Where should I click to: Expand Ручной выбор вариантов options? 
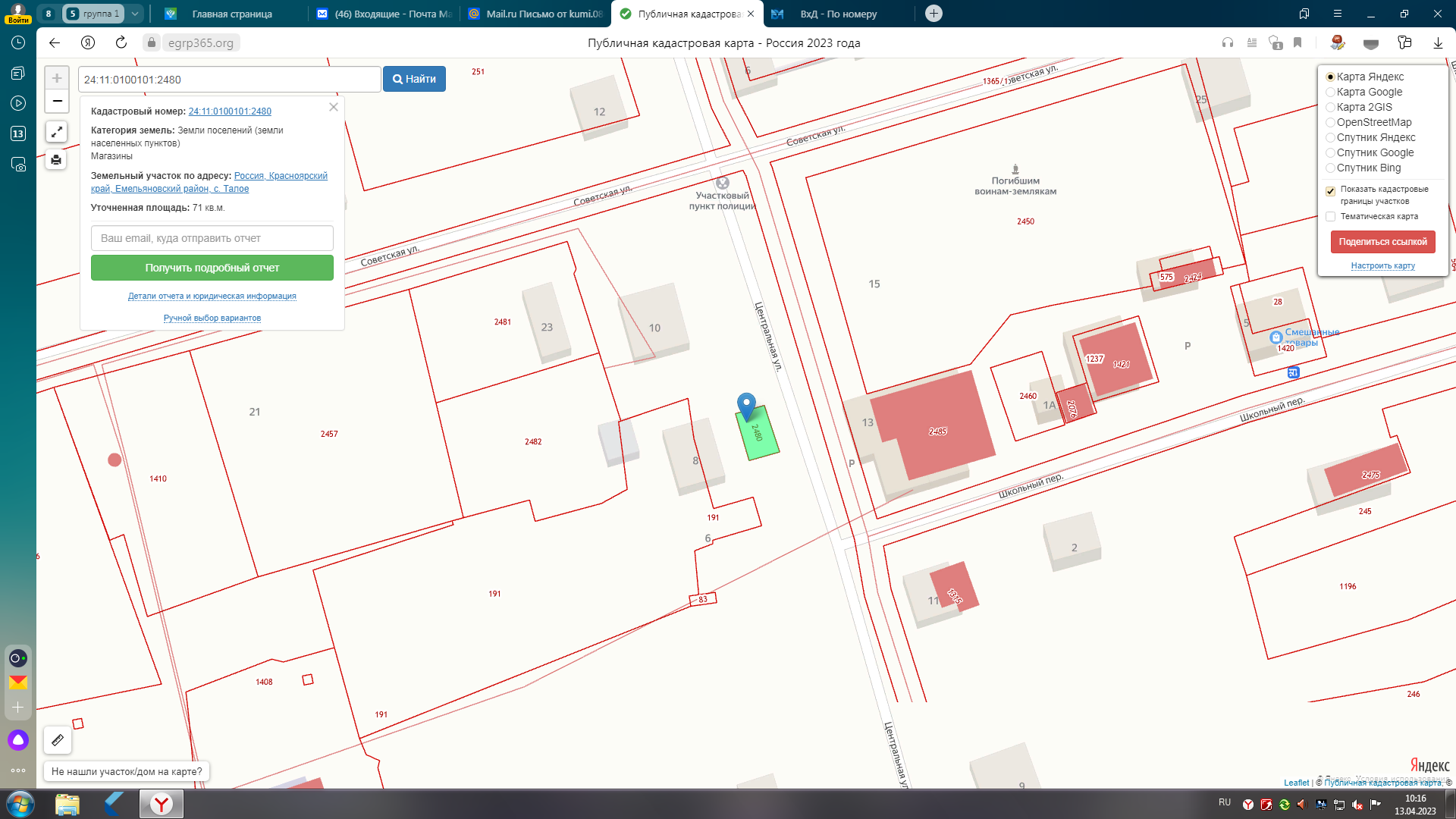pyautogui.click(x=212, y=318)
